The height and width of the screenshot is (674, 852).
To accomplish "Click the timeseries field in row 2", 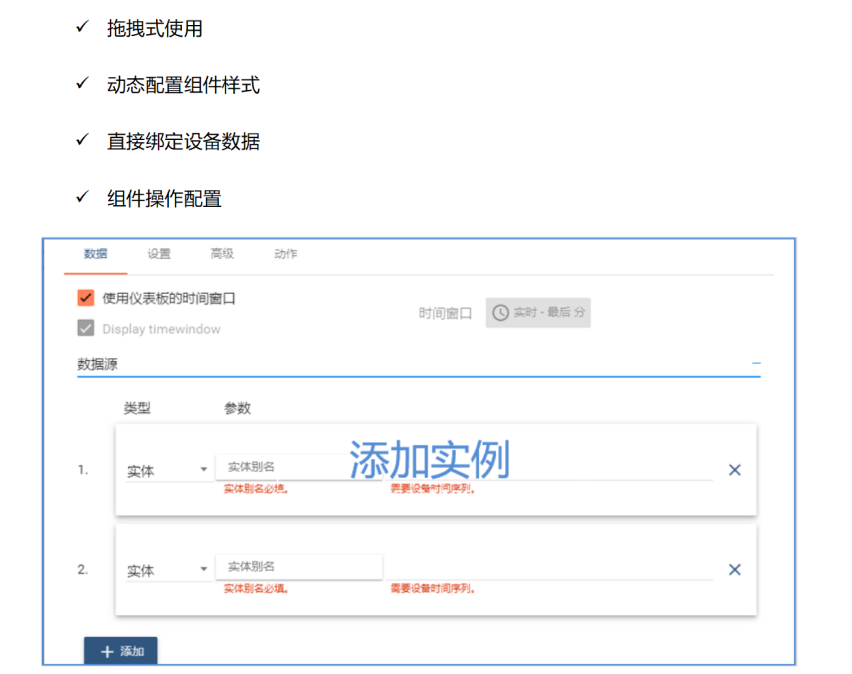I will tap(550, 568).
